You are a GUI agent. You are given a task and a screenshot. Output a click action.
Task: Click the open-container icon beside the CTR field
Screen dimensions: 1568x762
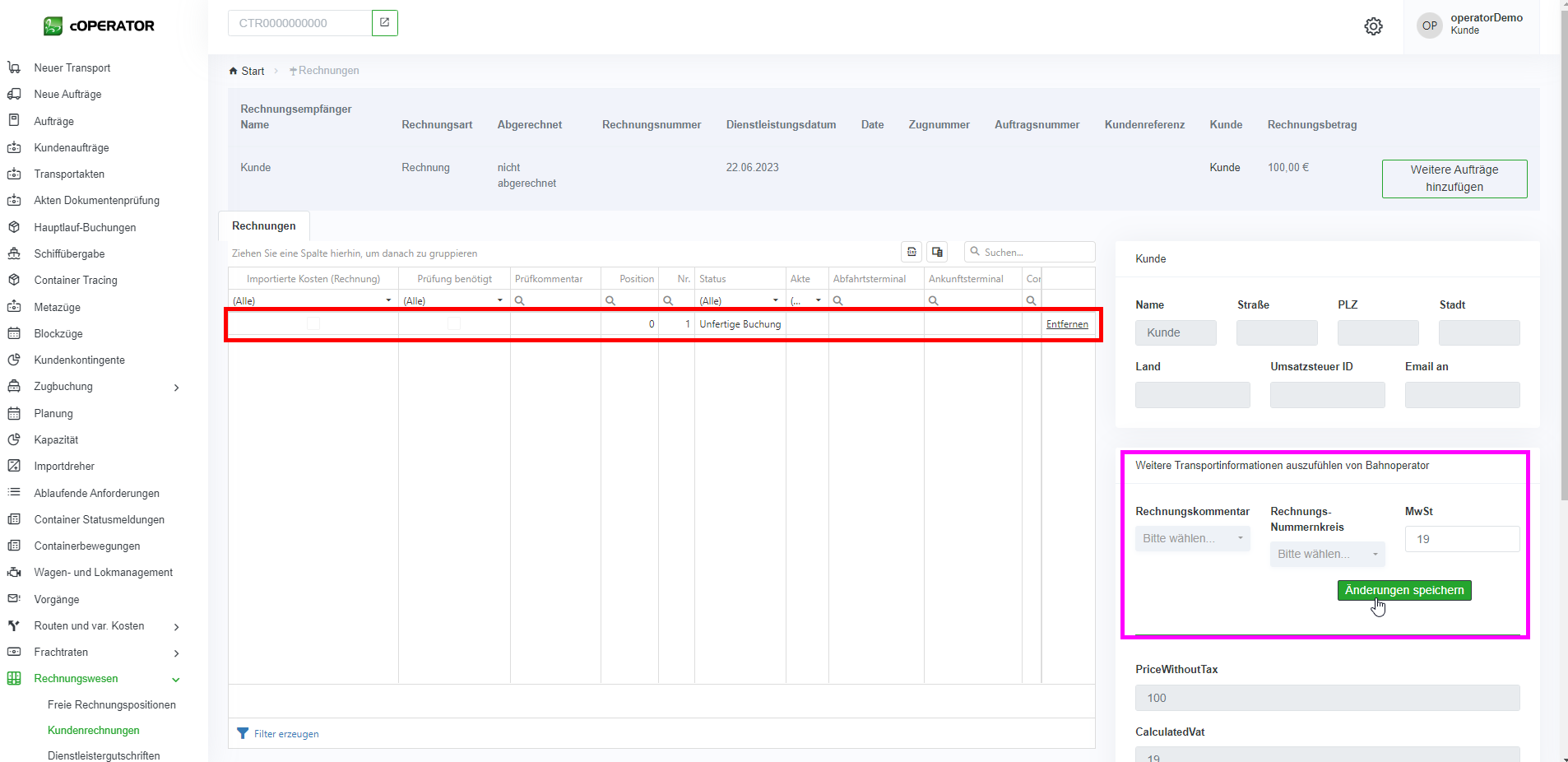[384, 23]
